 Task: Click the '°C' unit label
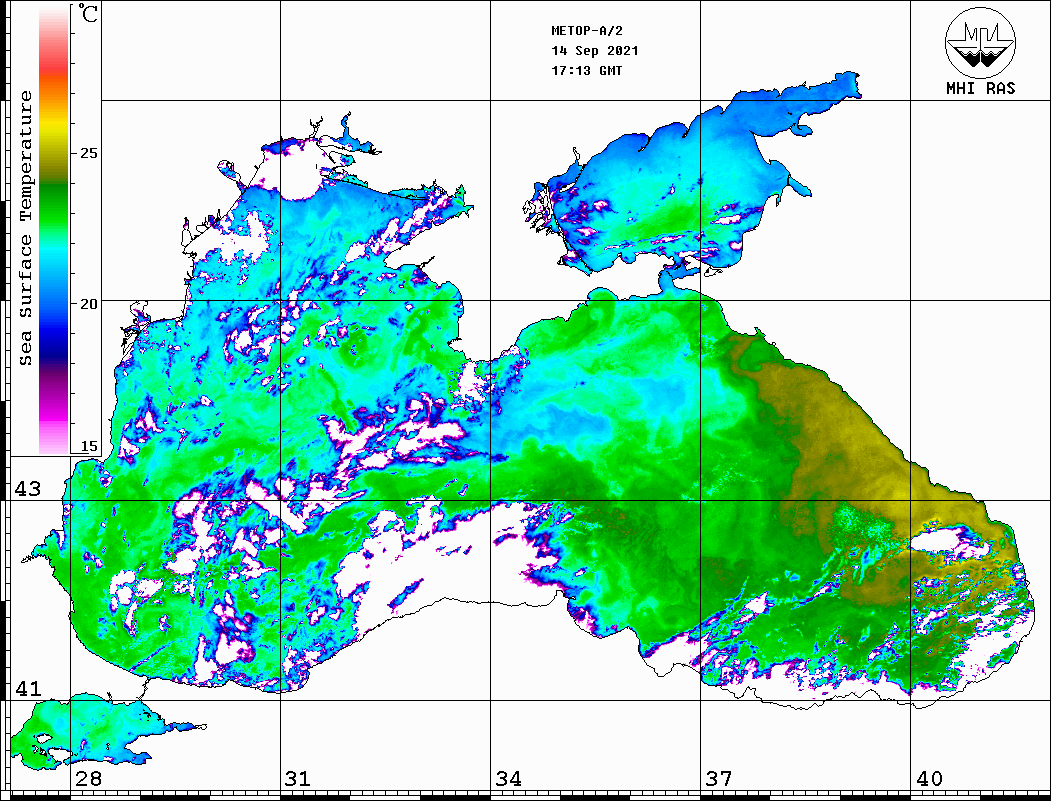[x=88, y=13]
